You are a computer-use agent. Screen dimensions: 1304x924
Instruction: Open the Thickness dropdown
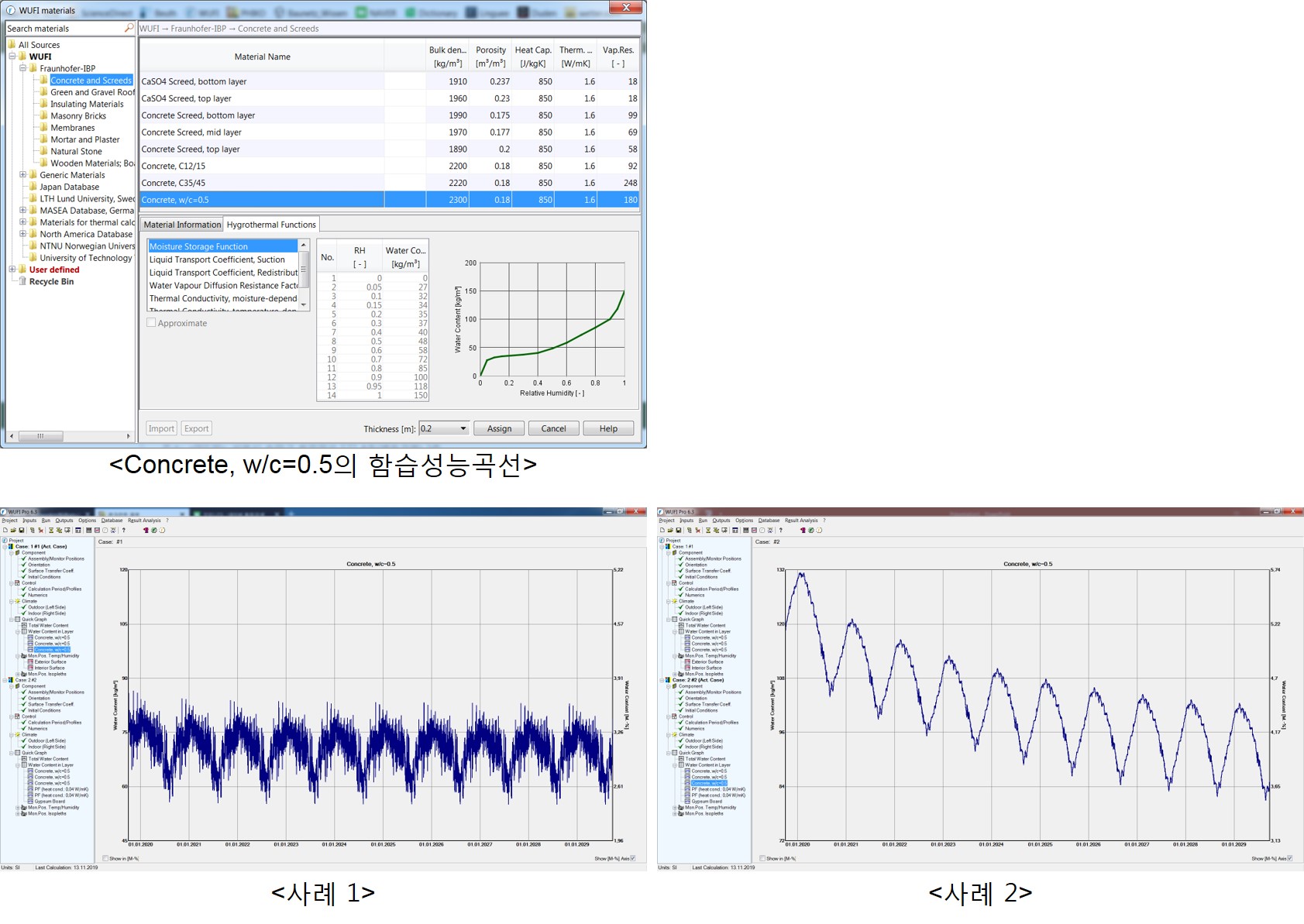(463, 428)
